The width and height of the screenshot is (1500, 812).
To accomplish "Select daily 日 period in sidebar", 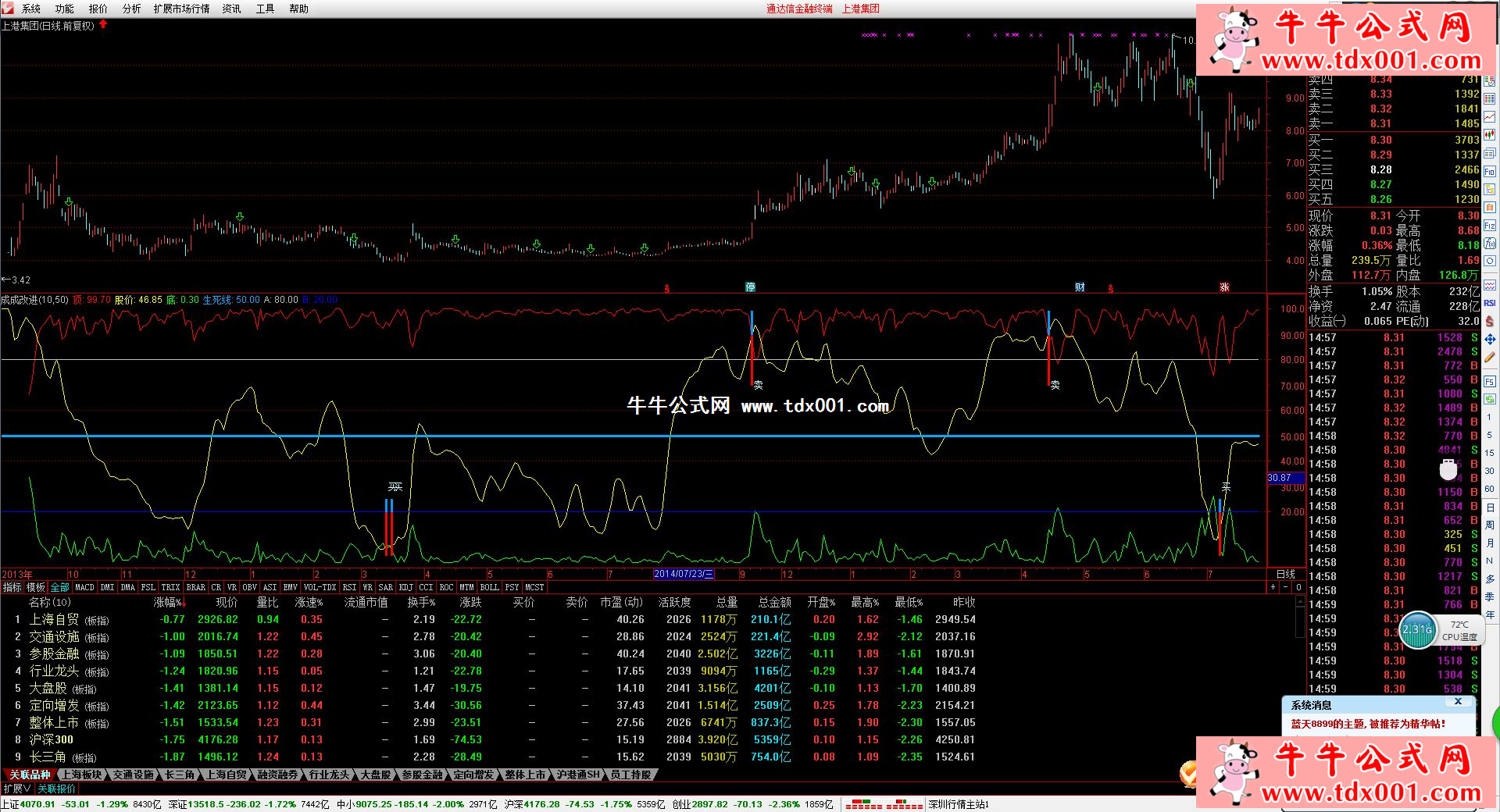I will [x=1490, y=507].
